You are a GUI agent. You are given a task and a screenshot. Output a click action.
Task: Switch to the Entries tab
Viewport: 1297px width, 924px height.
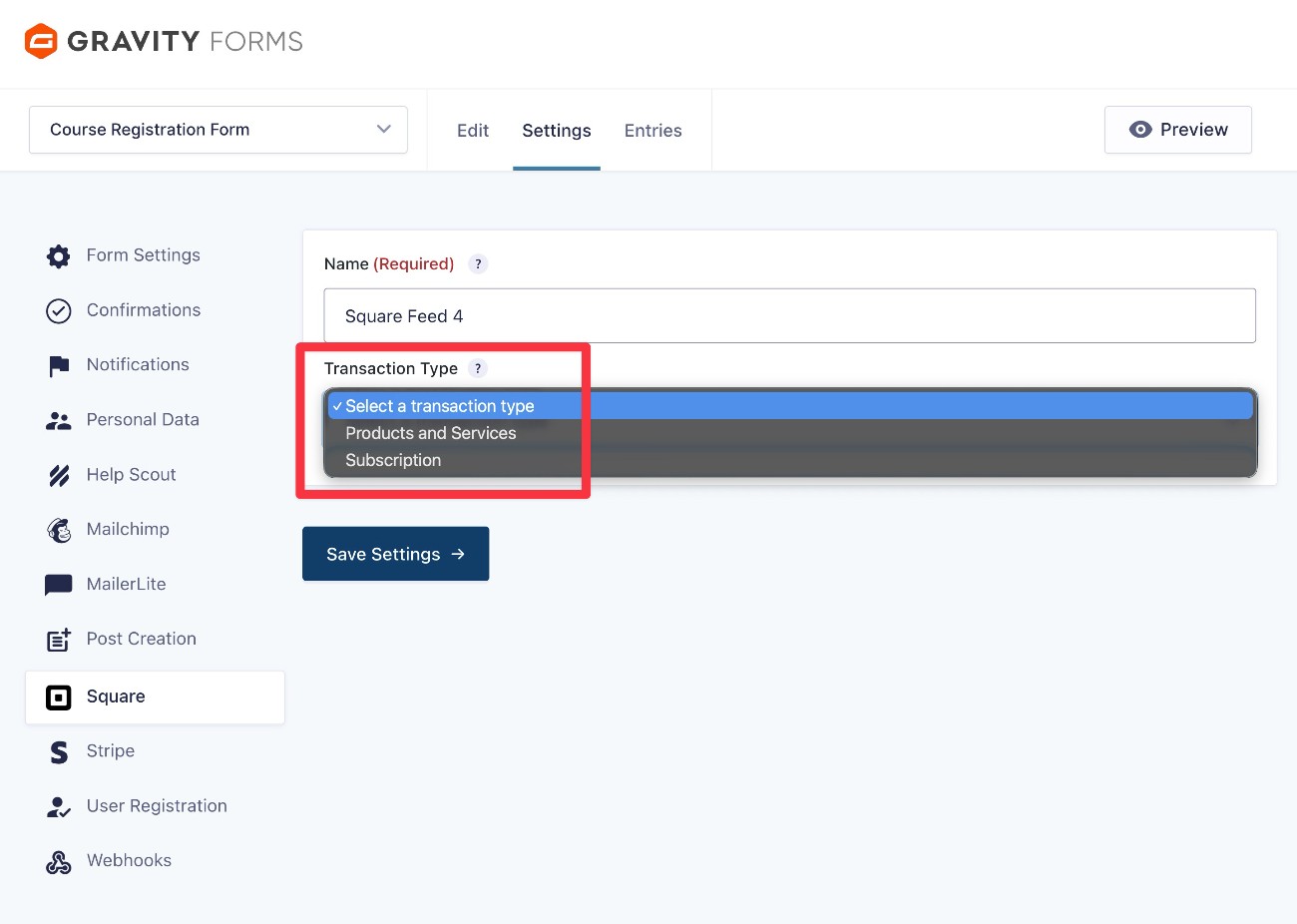pos(652,130)
